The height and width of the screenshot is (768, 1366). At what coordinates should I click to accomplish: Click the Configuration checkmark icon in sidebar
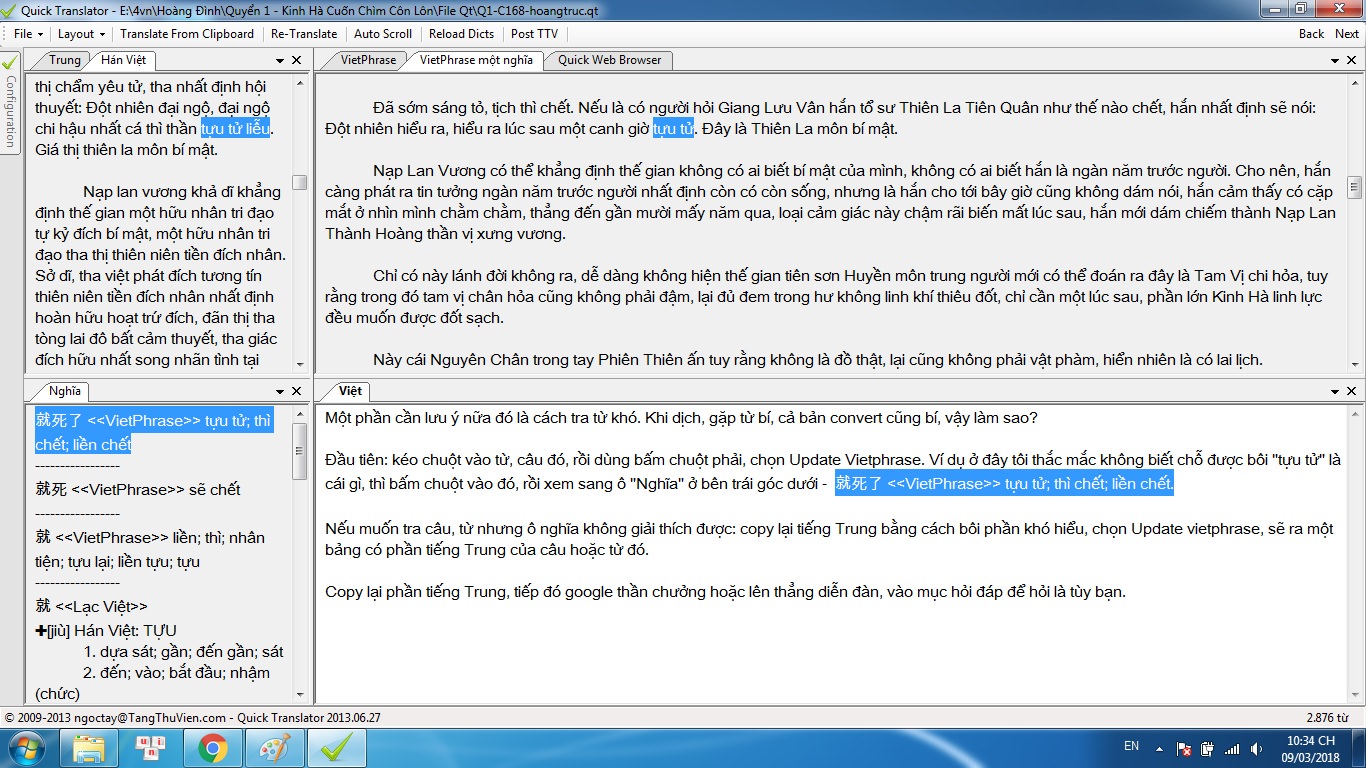(10, 62)
